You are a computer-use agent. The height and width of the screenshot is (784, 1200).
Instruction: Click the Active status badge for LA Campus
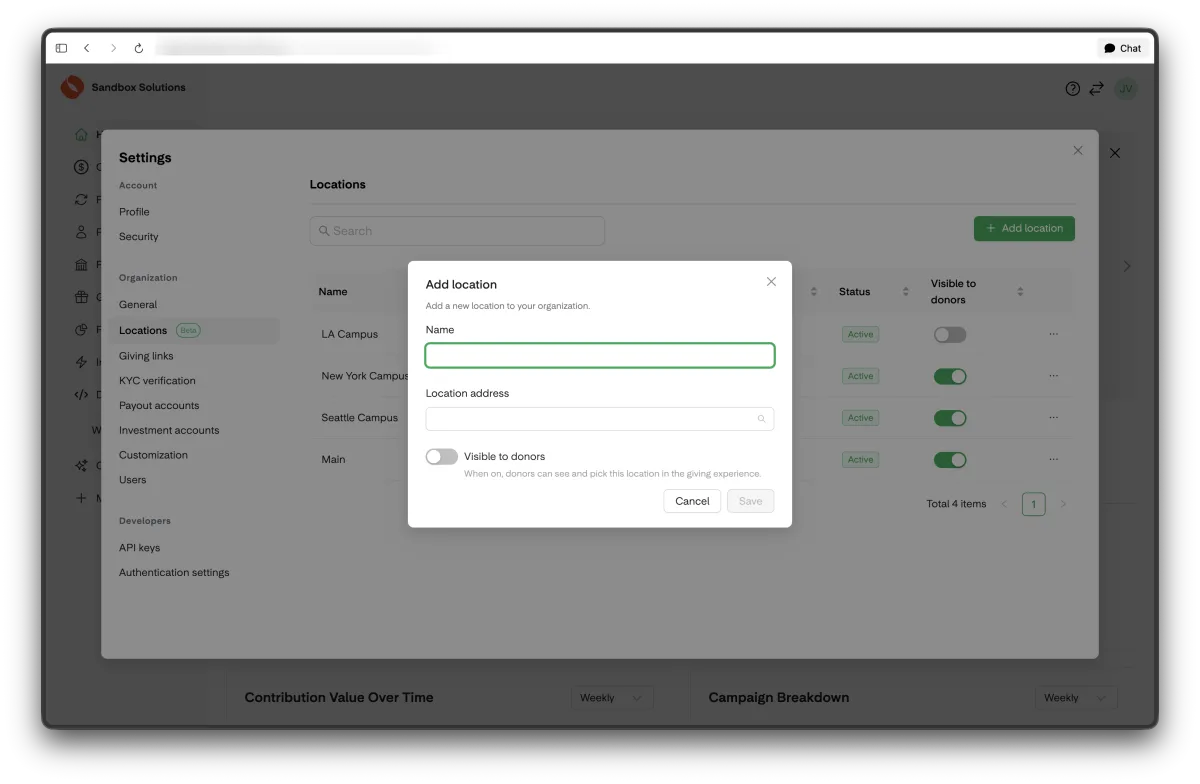pos(860,335)
